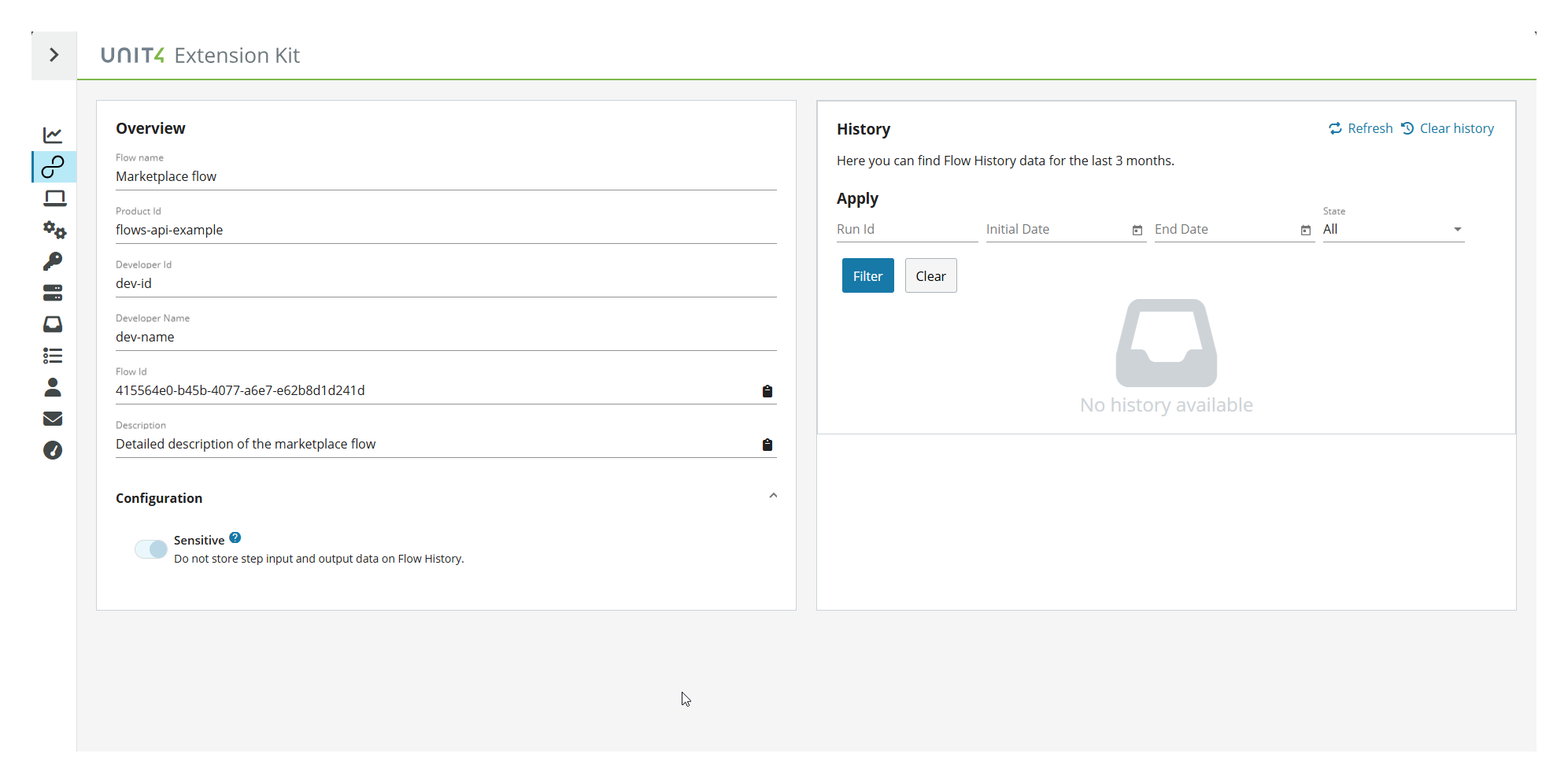Copy the Description using clipboard icon
The width and height of the screenshot is (1568, 783).
(767, 444)
